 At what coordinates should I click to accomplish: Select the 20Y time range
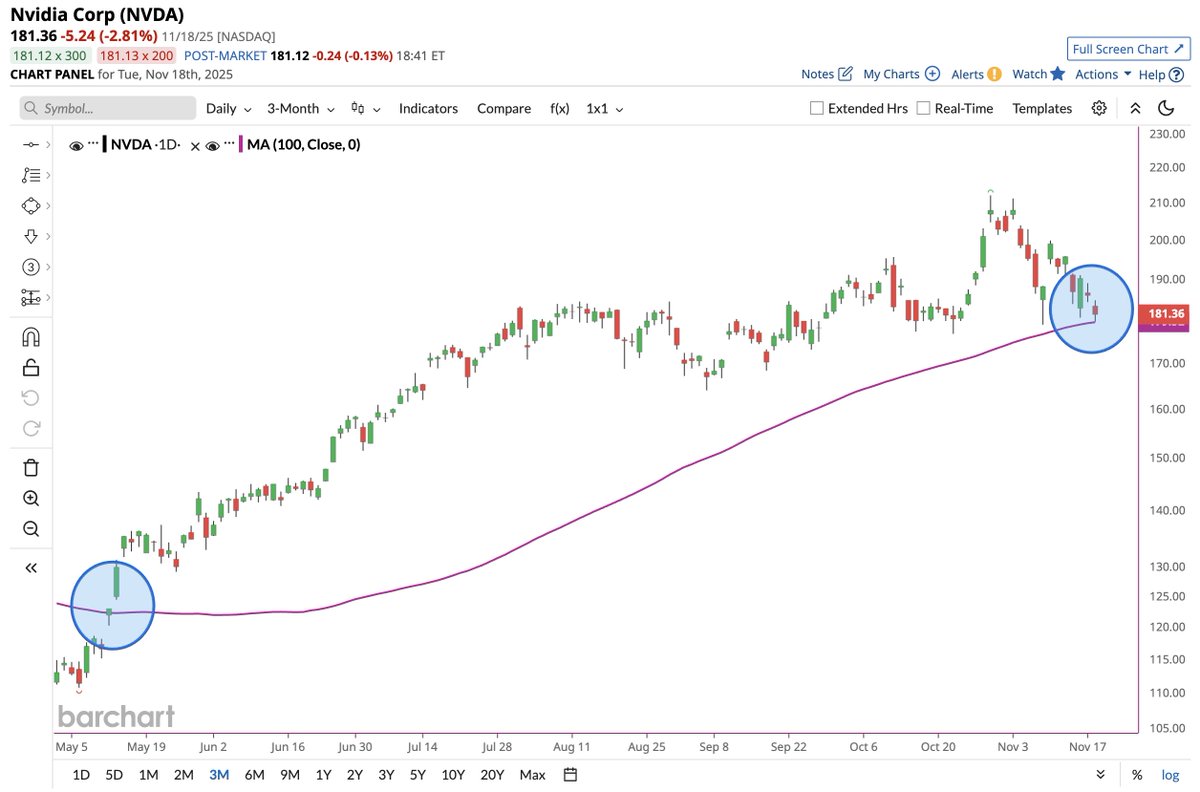point(491,775)
